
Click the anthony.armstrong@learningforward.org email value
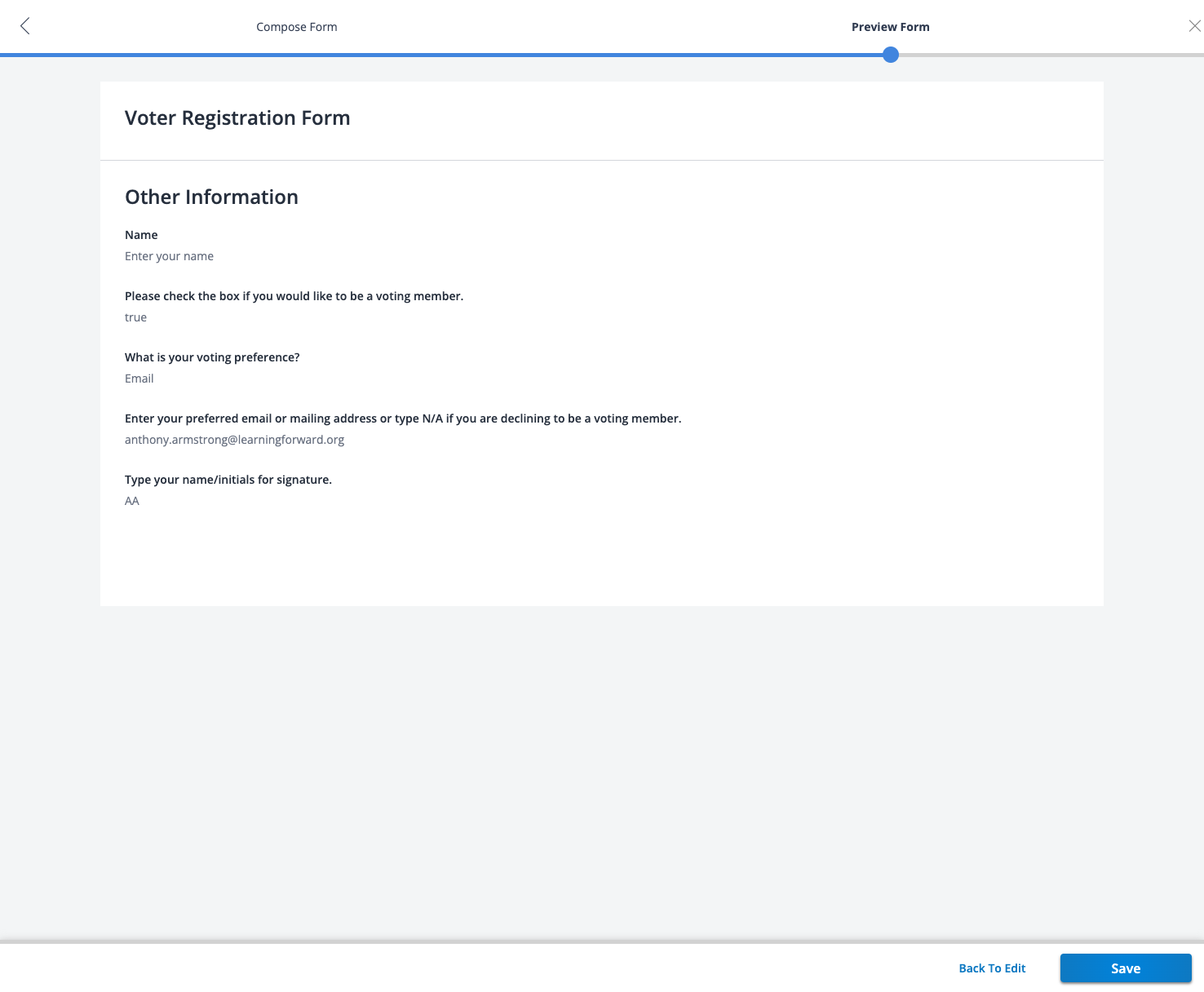pos(234,440)
